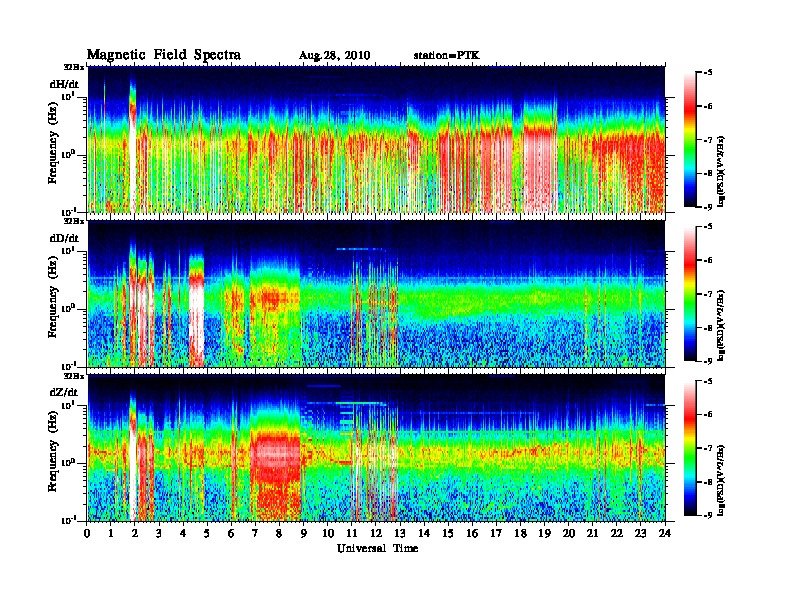
Task: Click hour tick label "18" on time axis
Action: click(x=520, y=533)
